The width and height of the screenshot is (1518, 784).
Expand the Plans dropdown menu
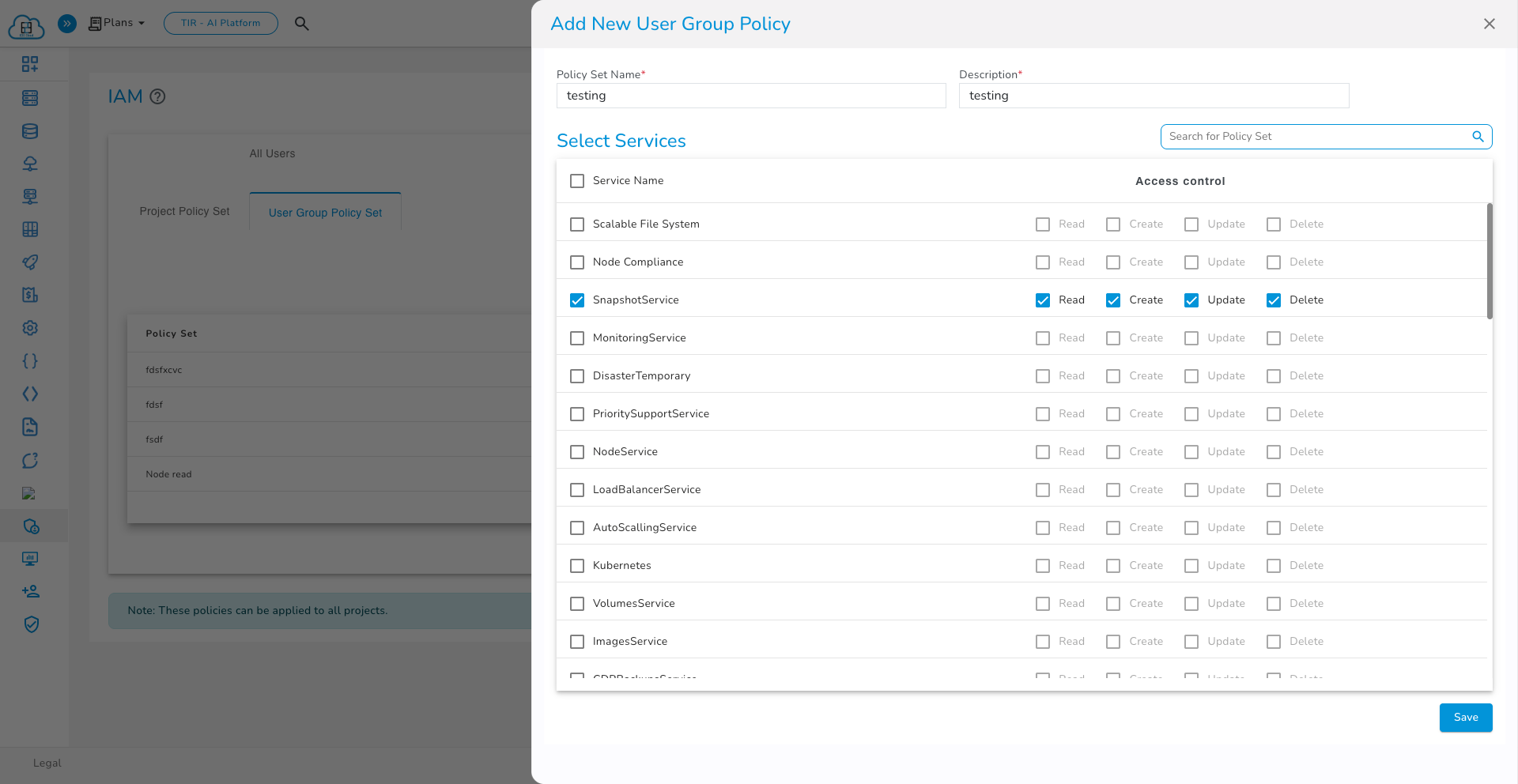pyautogui.click(x=117, y=23)
